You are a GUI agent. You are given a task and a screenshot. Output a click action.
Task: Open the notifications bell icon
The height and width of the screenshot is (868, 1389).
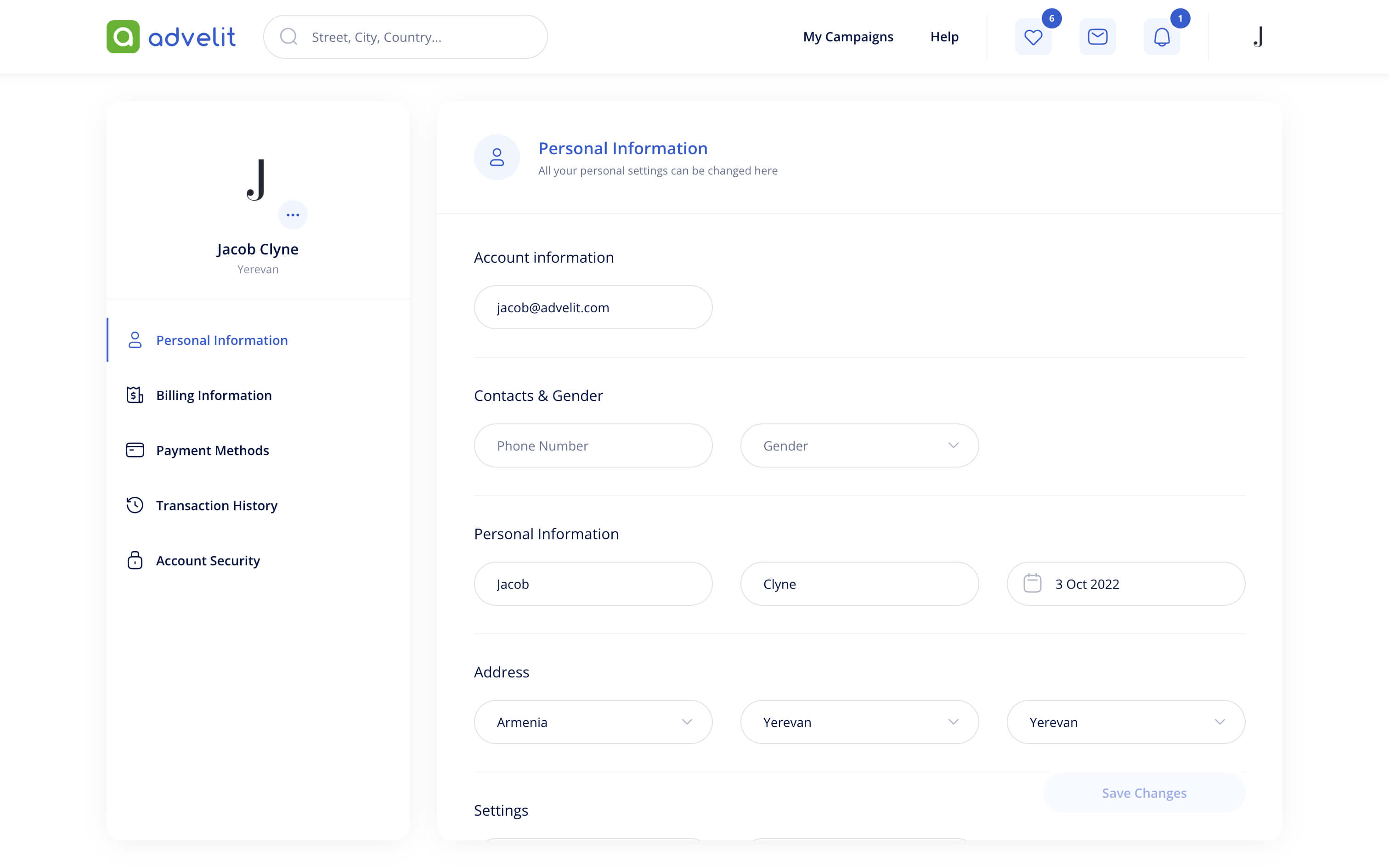tap(1161, 37)
